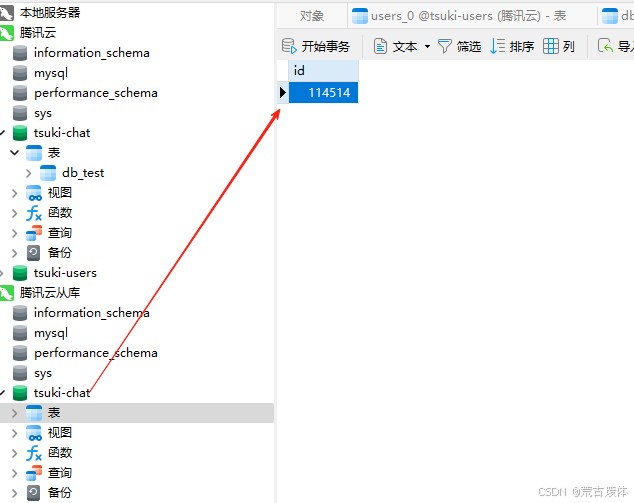The image size is (634, 503).
Task: Click 函数 fx icon under 腾讯云从库
Action: (x=34, y=453)
